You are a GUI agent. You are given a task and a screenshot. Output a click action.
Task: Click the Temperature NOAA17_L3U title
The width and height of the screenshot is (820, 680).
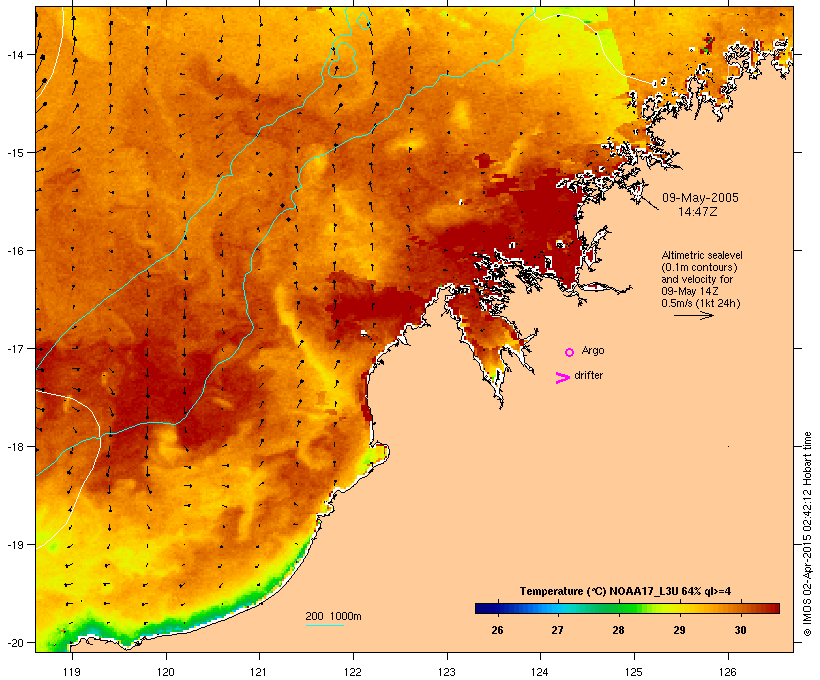[x=625, y=591]
